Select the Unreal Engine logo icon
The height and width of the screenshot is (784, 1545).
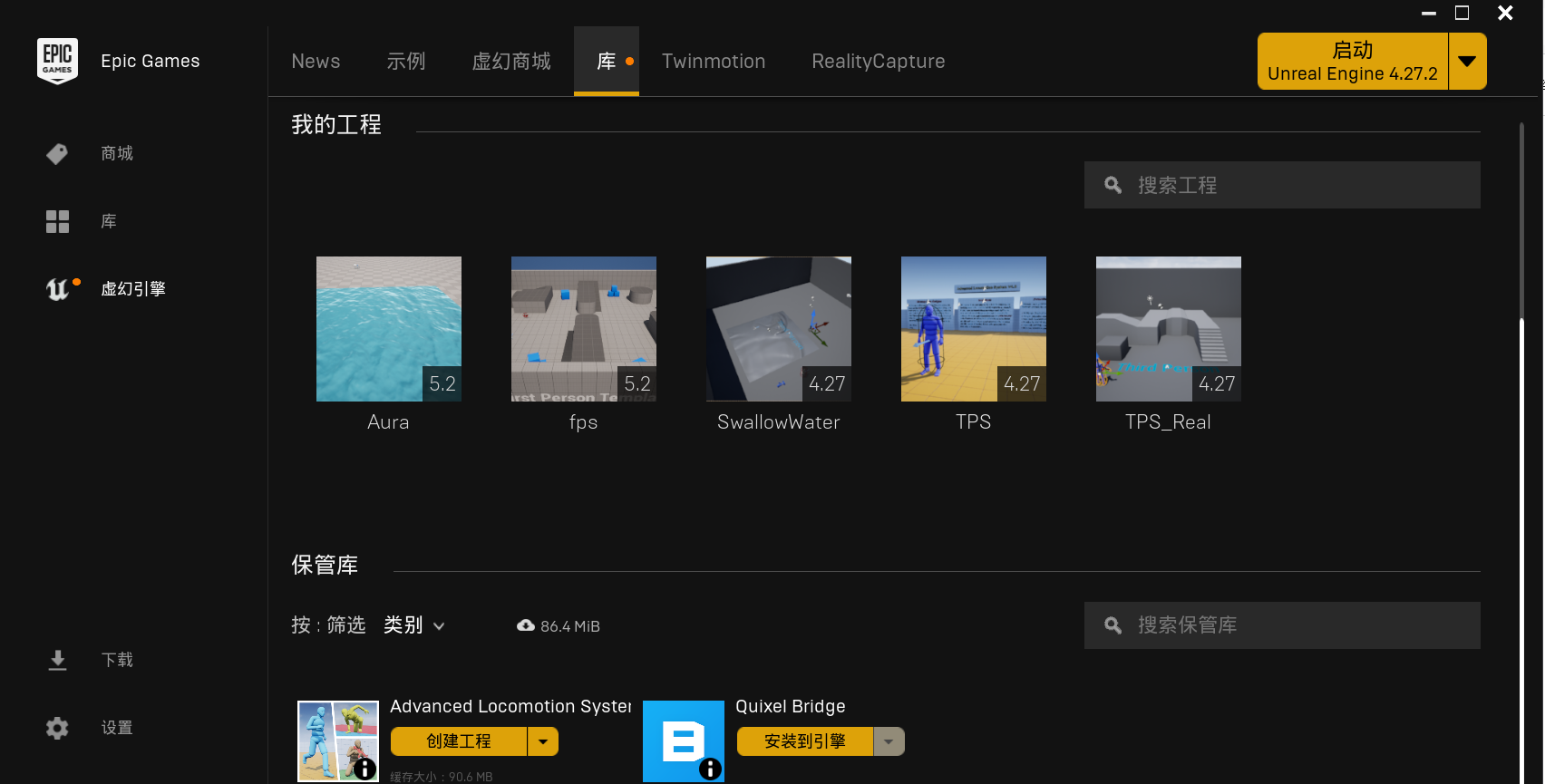(x=57, y=289)
